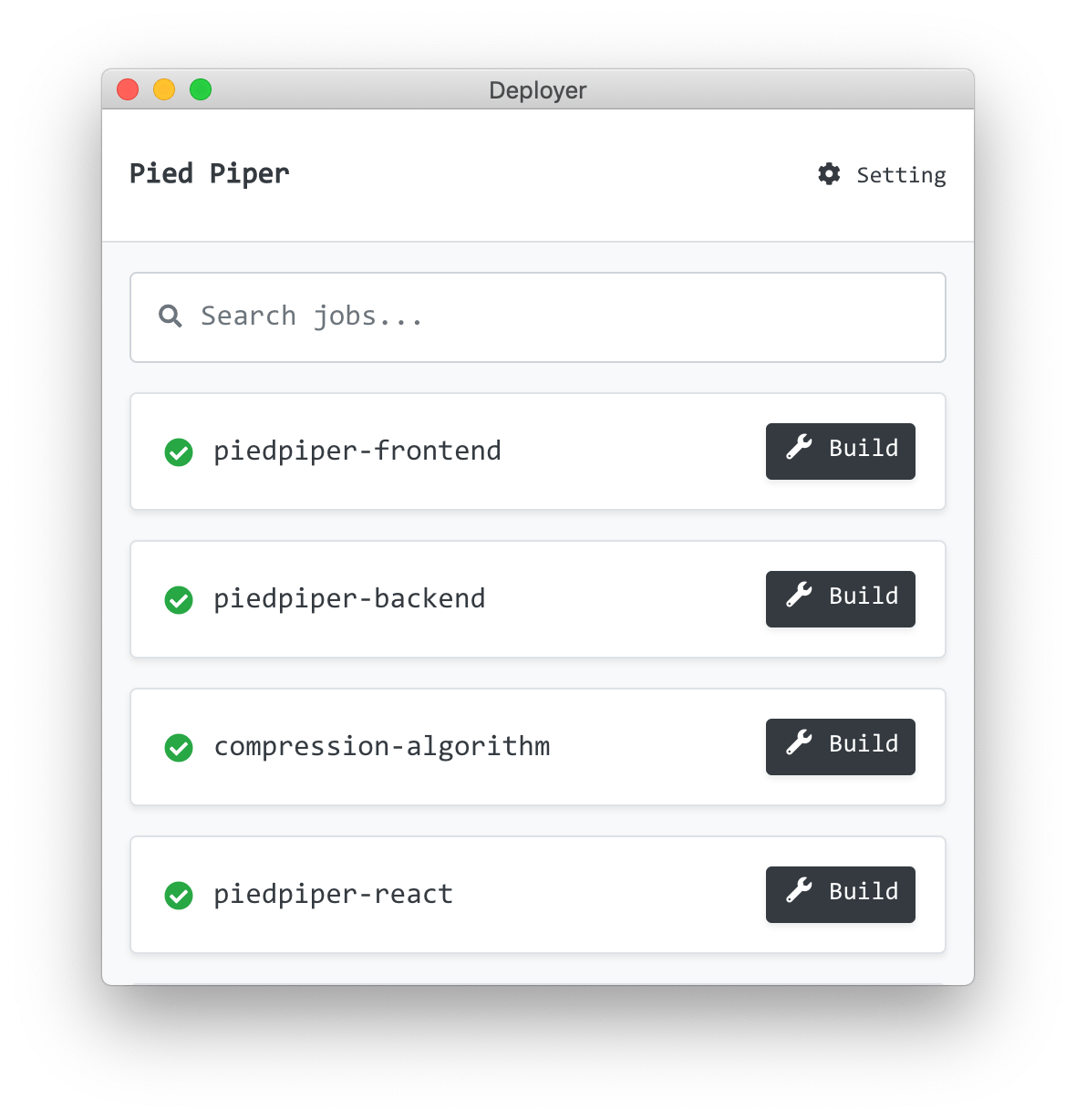Build the compression-algorithm job
Viewport: 1076px width, 1120px height.
[839, 746]
